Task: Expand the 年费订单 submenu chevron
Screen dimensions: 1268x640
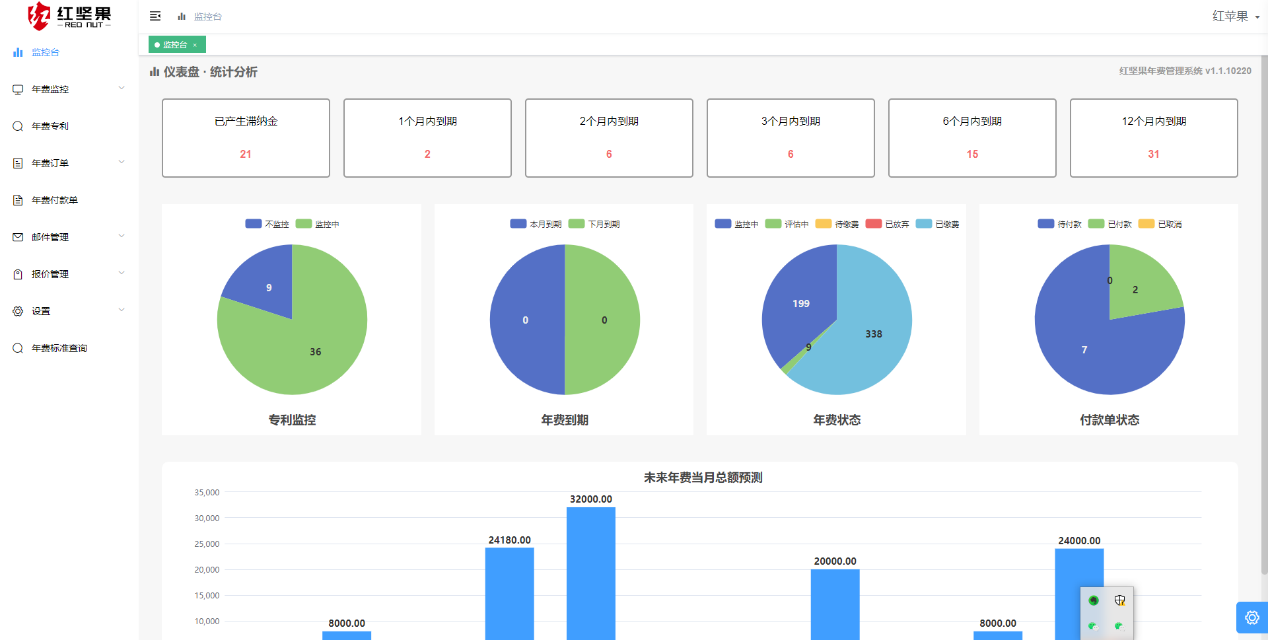Action: (x=122, y=162)
